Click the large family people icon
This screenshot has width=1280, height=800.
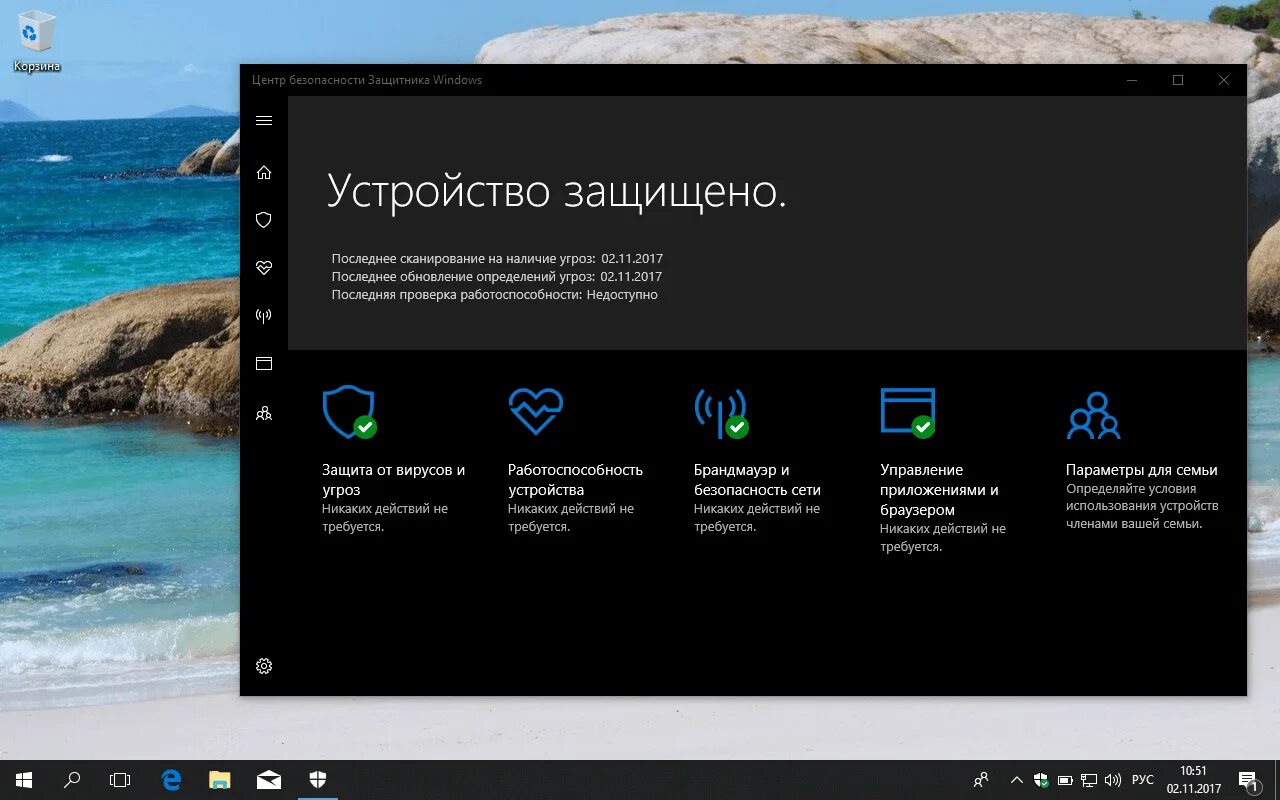pyautogui.click(x=1093, y=415)
